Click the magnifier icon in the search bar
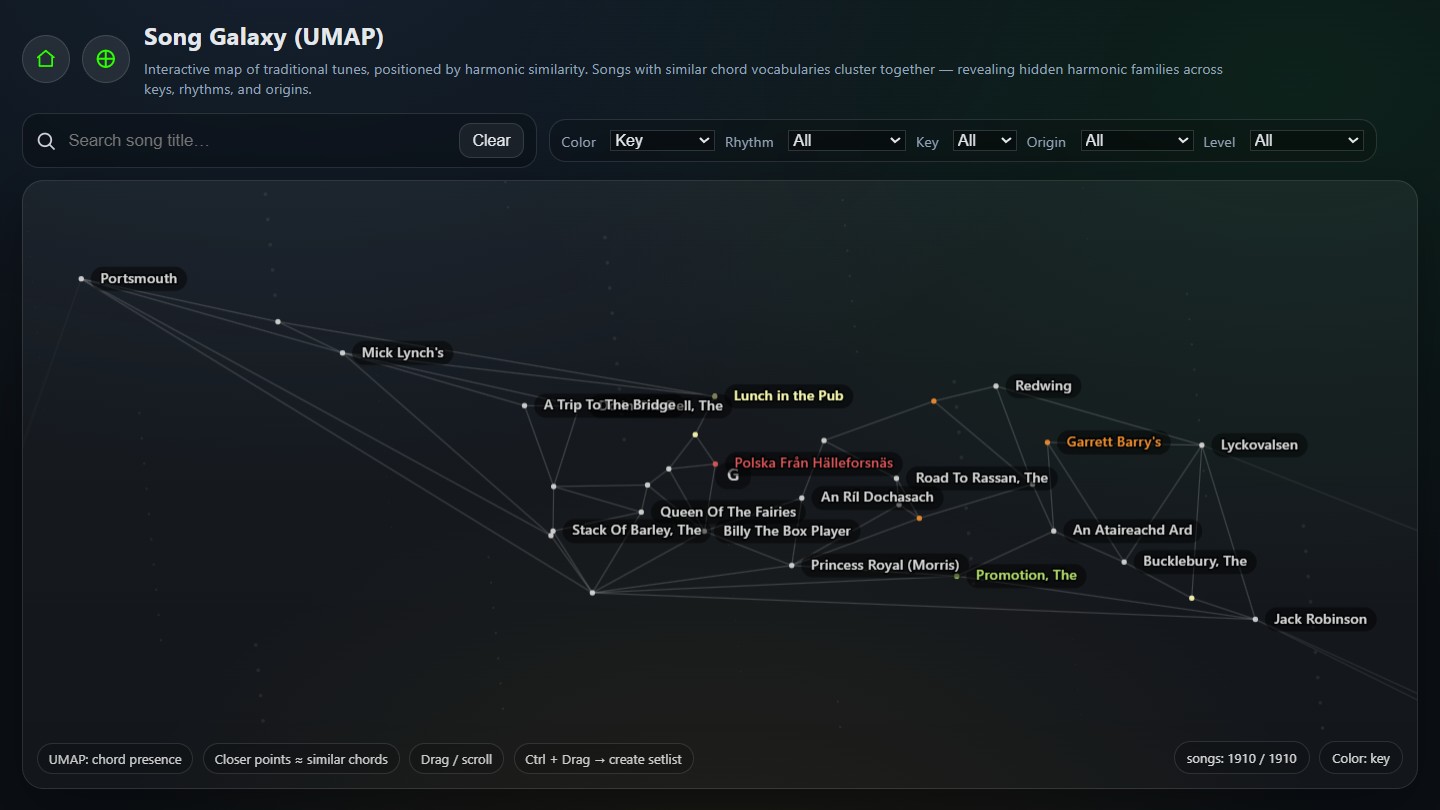Screen dimensions: 1440x810 click(46, 141)
